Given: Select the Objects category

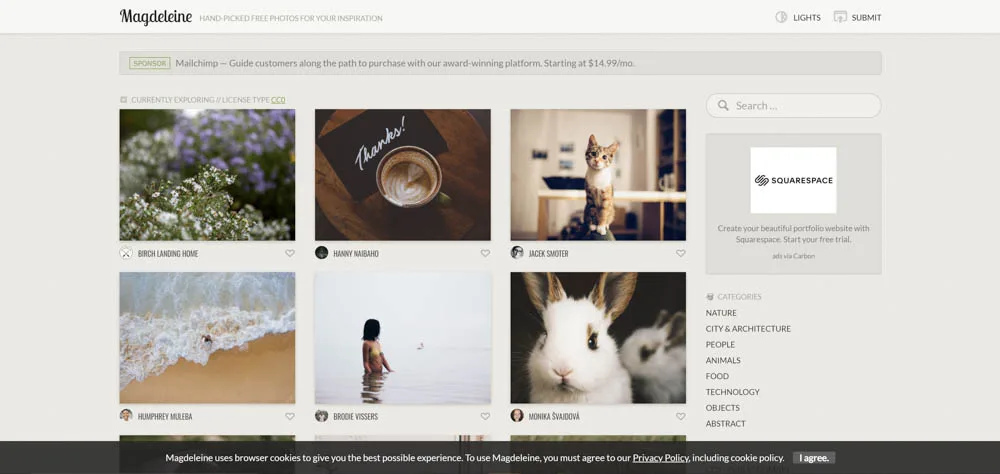Looking at the screenshot, I should tap(723, 408).
